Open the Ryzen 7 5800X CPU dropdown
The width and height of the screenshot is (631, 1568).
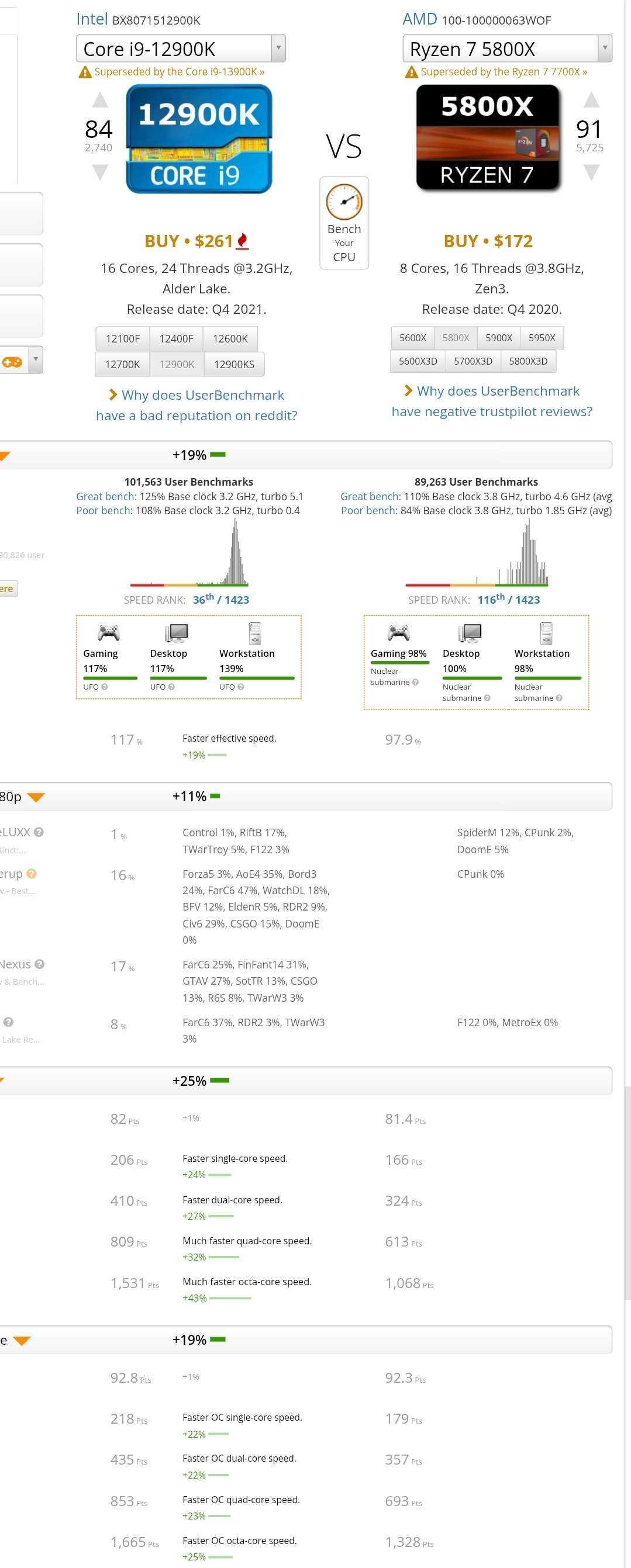507,49
